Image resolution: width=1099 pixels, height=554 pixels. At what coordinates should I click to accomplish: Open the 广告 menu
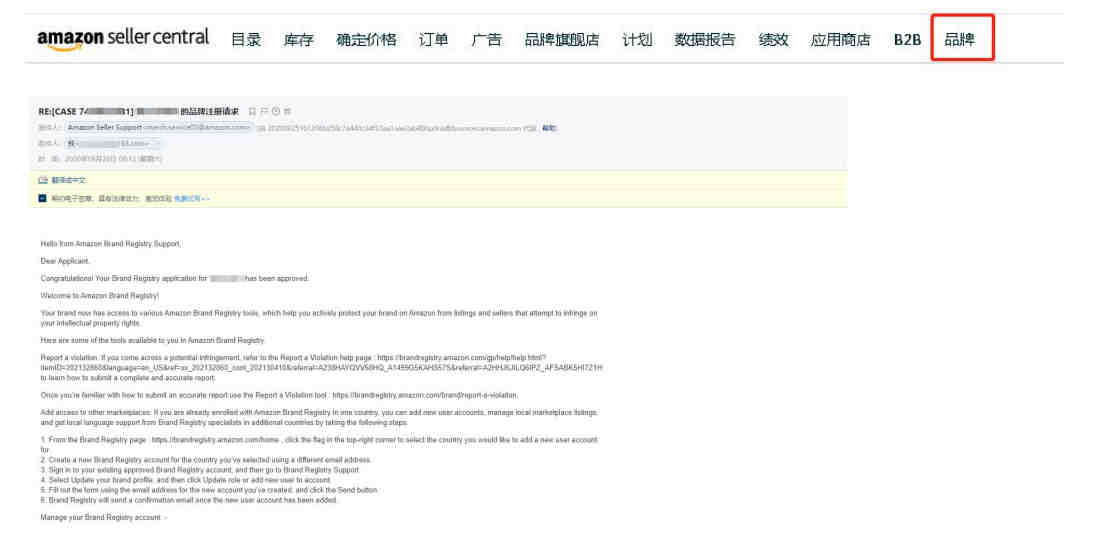coord(486,40)
